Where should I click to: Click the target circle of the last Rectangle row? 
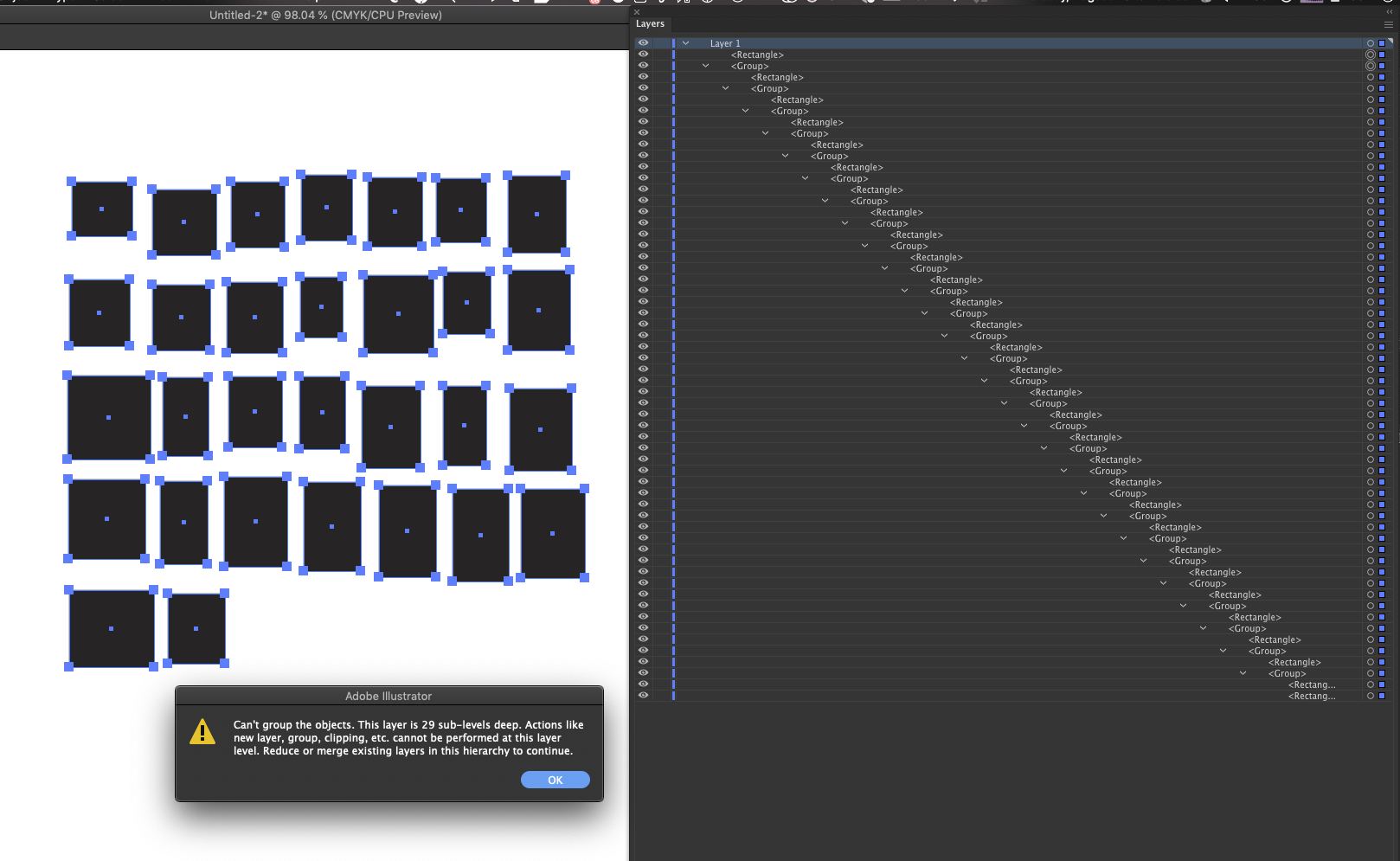click(x=1370, y=696)
